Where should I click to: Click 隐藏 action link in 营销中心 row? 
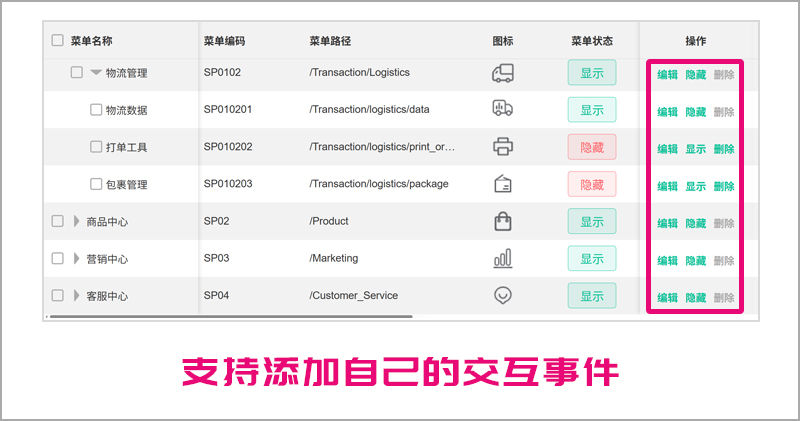pos(695,261)
